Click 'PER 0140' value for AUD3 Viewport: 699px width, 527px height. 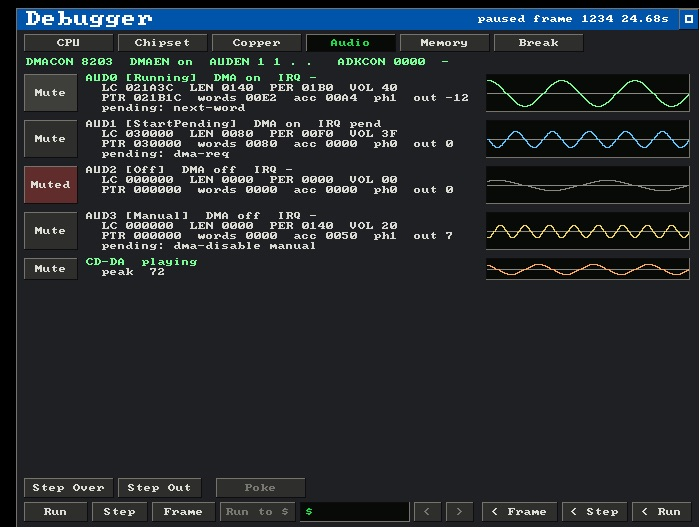(x=301, y=226)
